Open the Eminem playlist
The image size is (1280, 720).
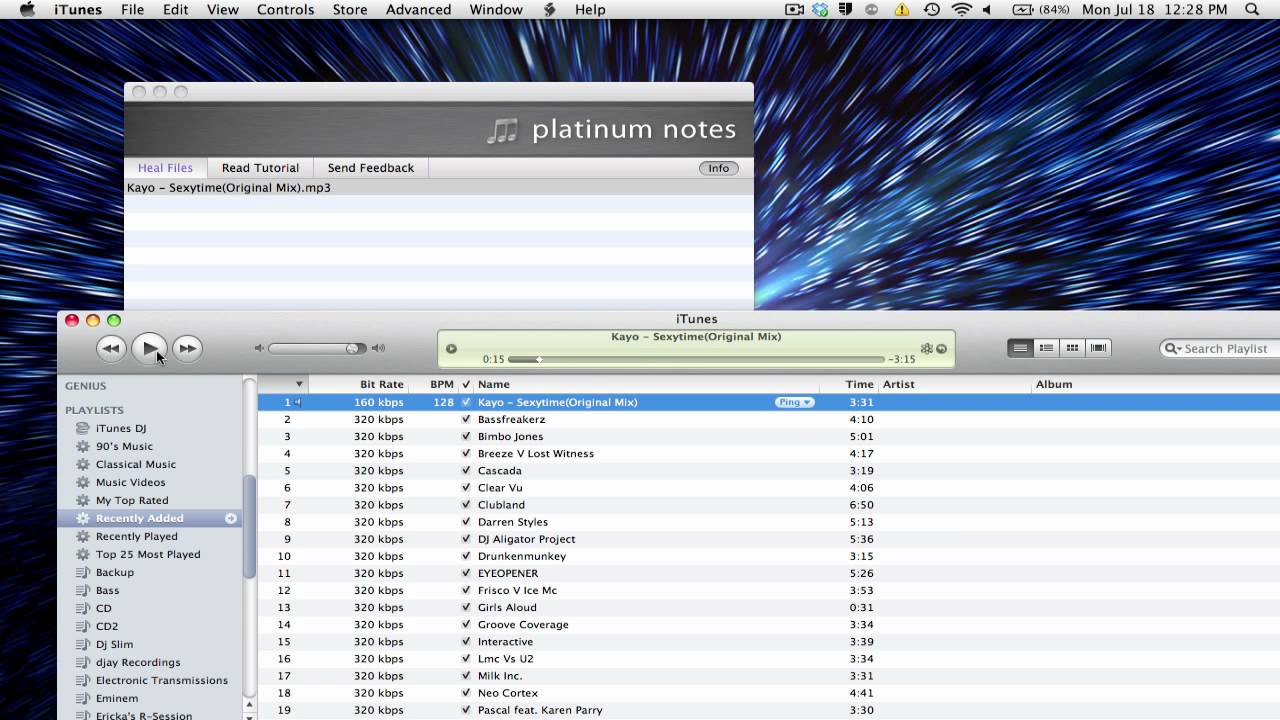(x=117, y=698)
